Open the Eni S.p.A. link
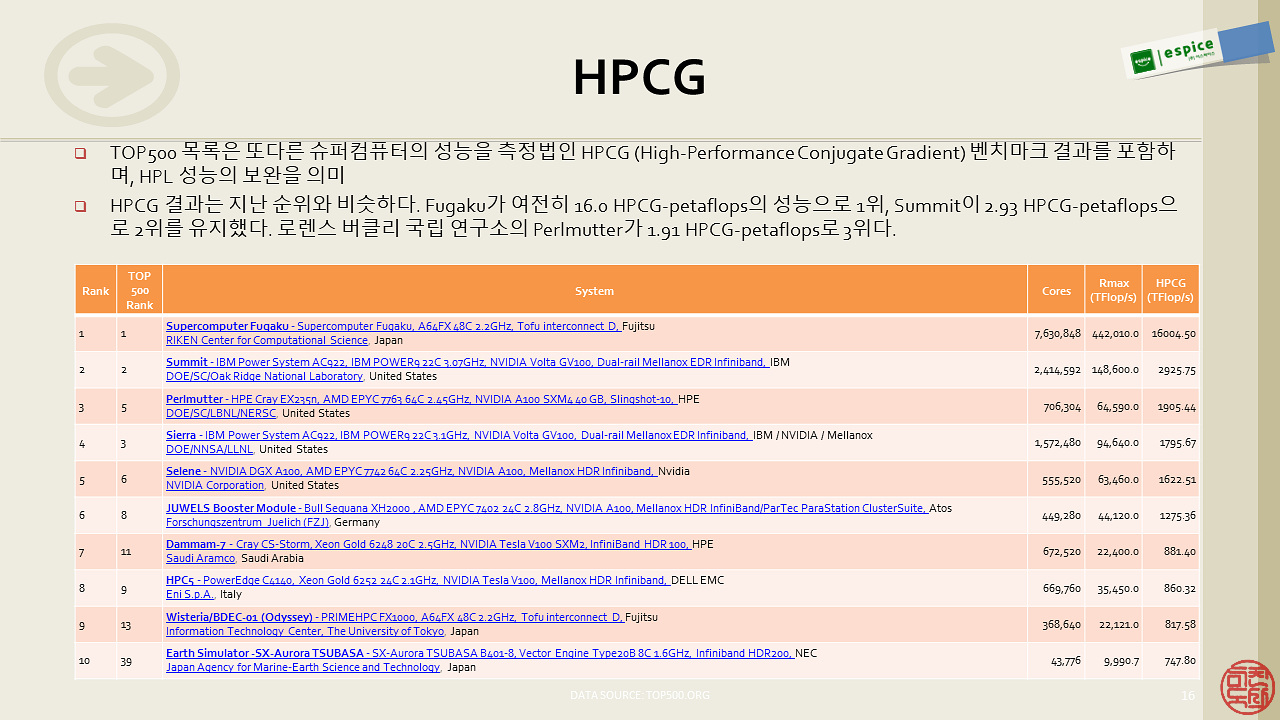Screen dimensions: 1280x720 [190, 594]
